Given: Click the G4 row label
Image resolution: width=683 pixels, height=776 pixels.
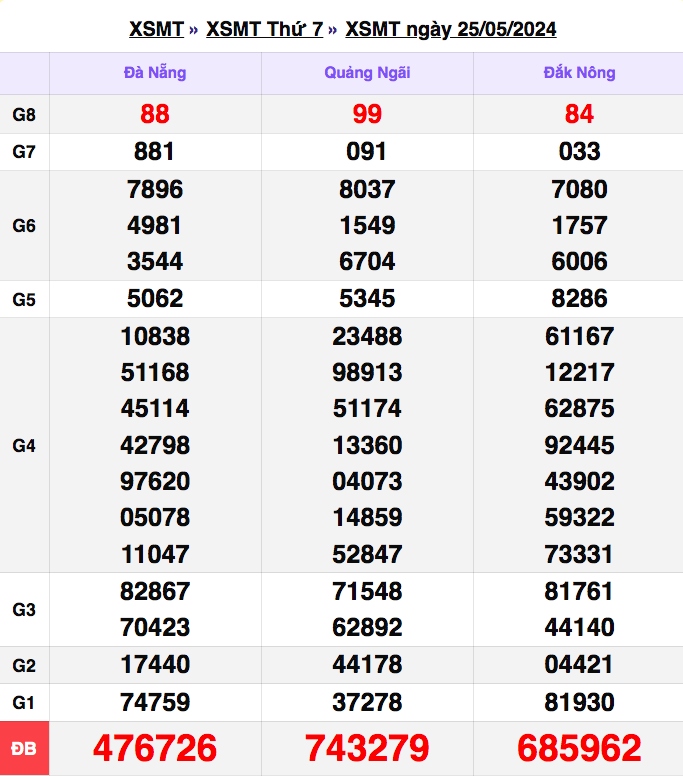Looking at the screenshot, I should click(x=24, y=445).
